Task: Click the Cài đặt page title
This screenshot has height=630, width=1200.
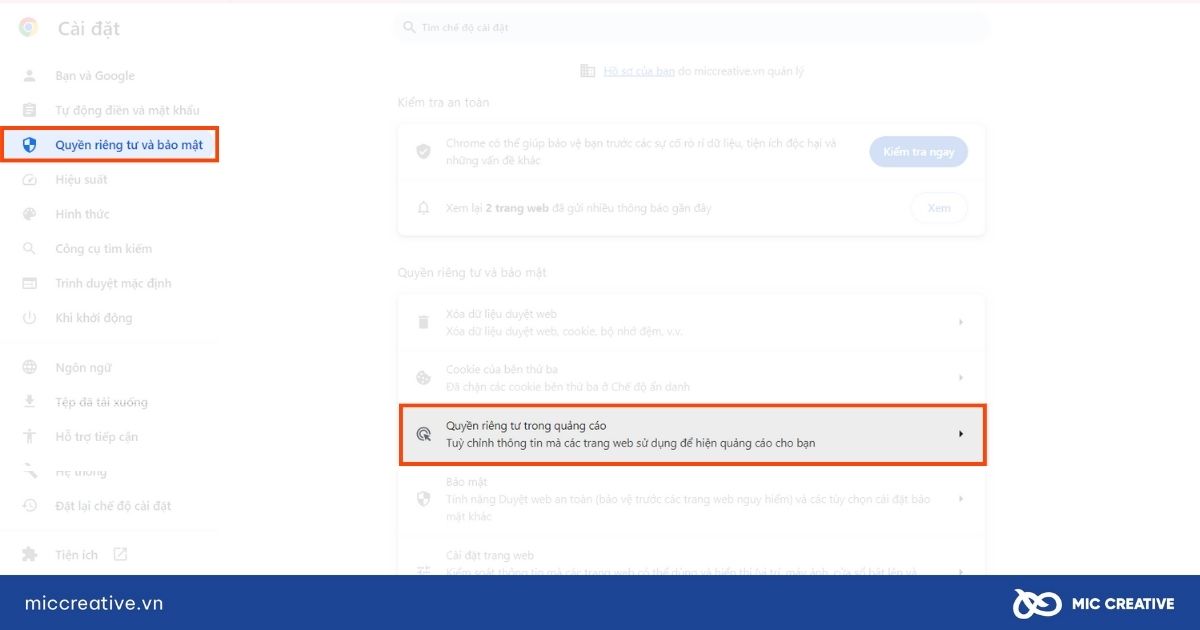Action: (88, 29)
